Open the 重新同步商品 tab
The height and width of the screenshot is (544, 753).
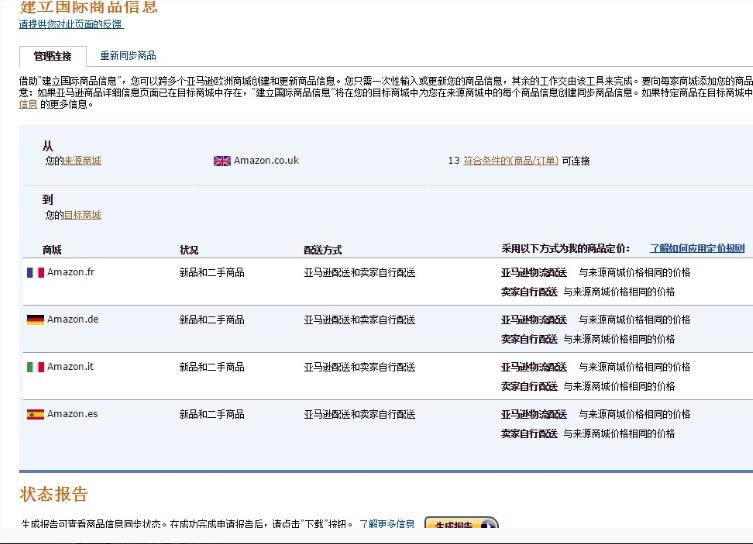128,56
